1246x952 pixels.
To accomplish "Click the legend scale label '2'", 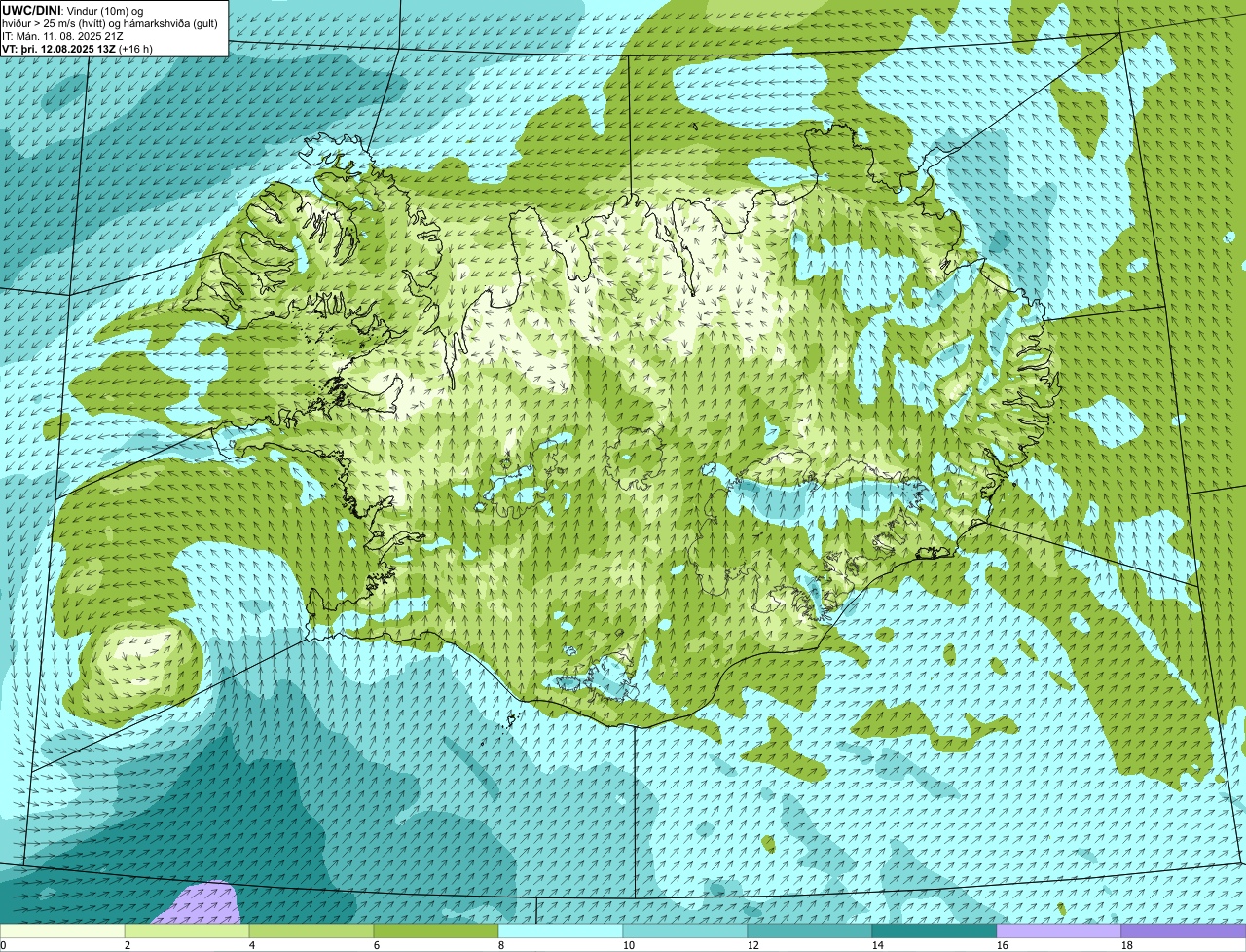I will tap(128, 945).
